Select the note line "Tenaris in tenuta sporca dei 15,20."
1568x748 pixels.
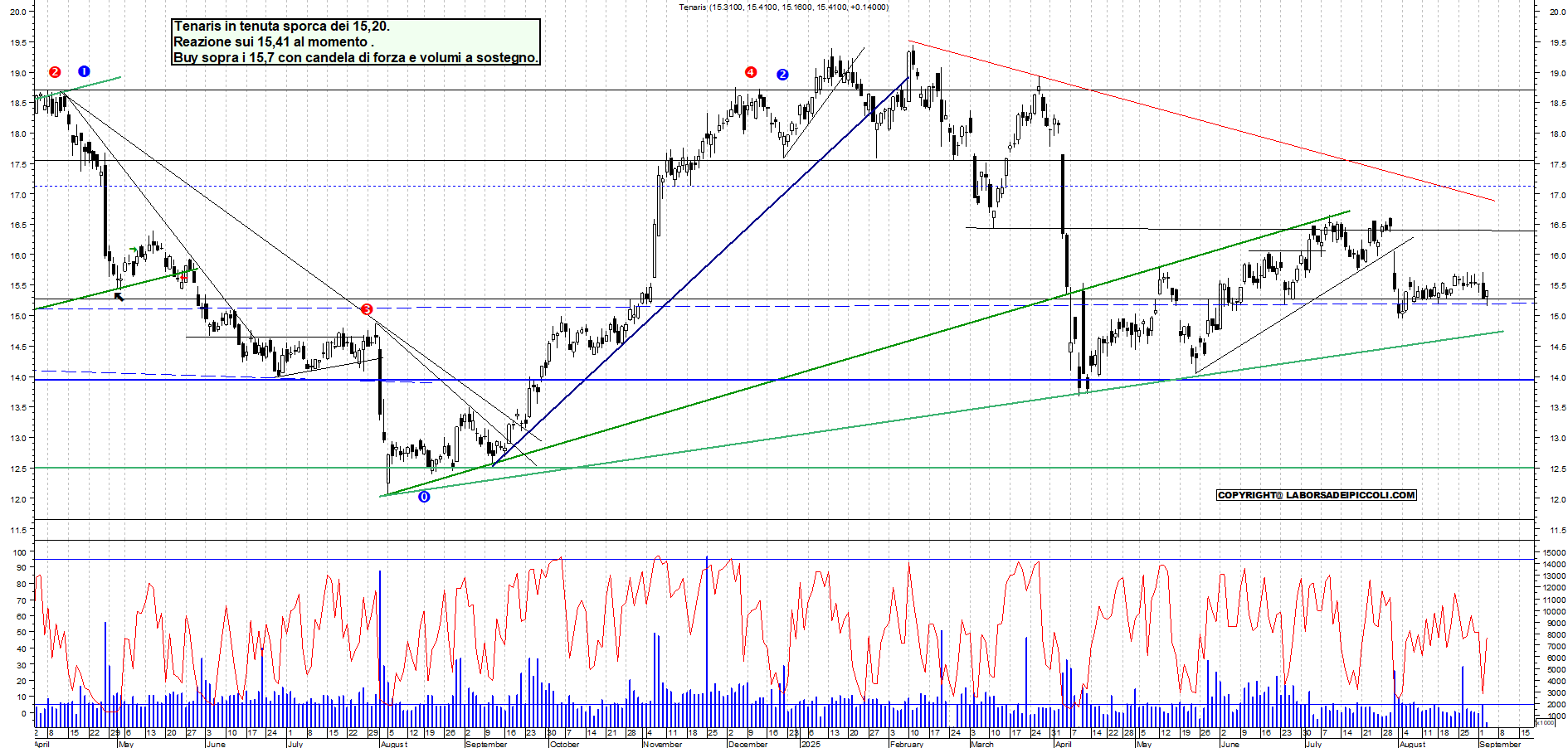[x=281, y=27]
